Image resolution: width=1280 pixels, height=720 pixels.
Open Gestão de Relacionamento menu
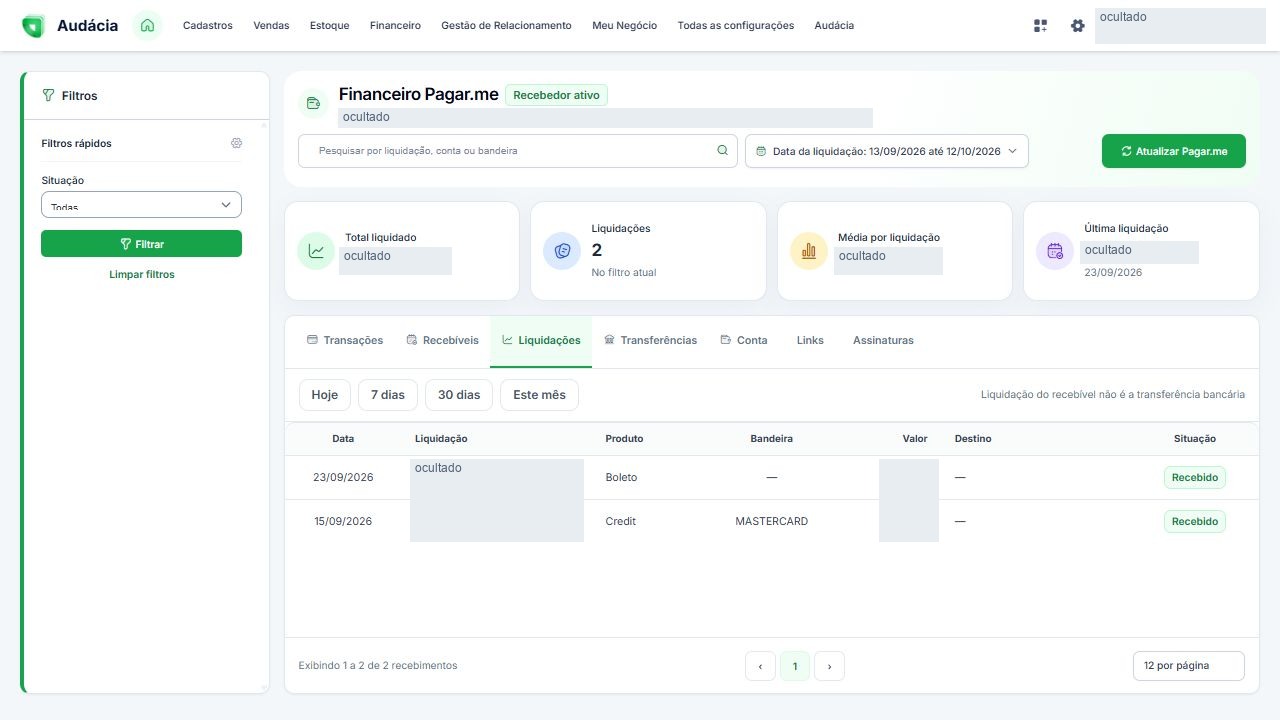coord(506,26)
